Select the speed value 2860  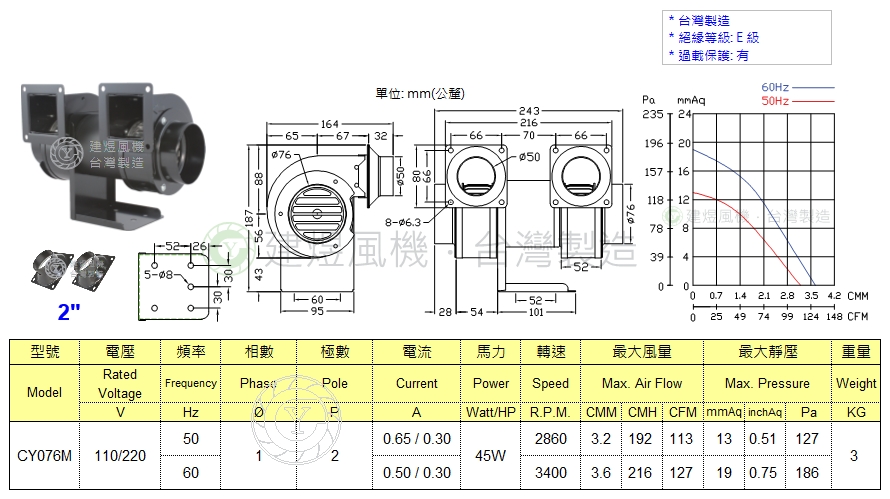551,439
